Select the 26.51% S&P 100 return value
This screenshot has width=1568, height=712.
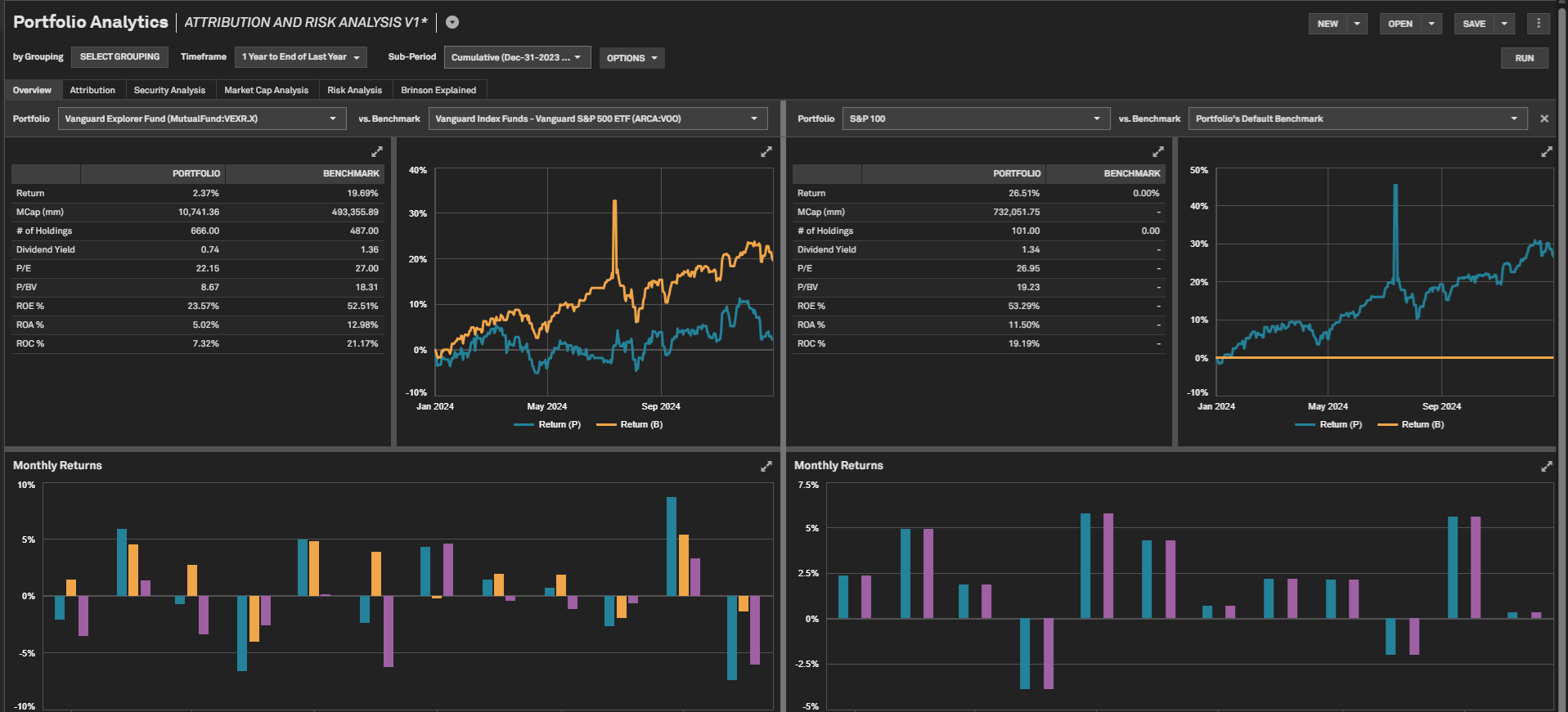pyautogui.click(x=1024, y=193)
